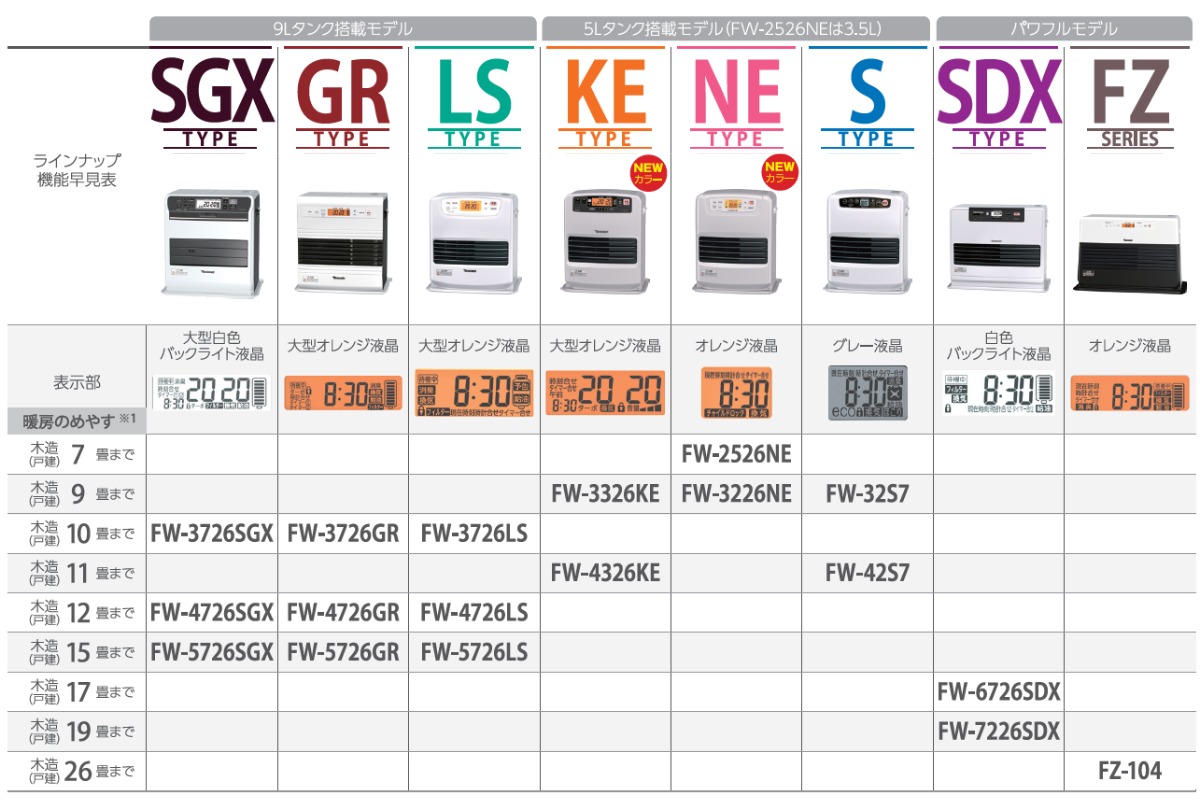Click the 木造 15畳まで row label
Viewport: 1200px width, 800px height.
click(x=81, y=653)
